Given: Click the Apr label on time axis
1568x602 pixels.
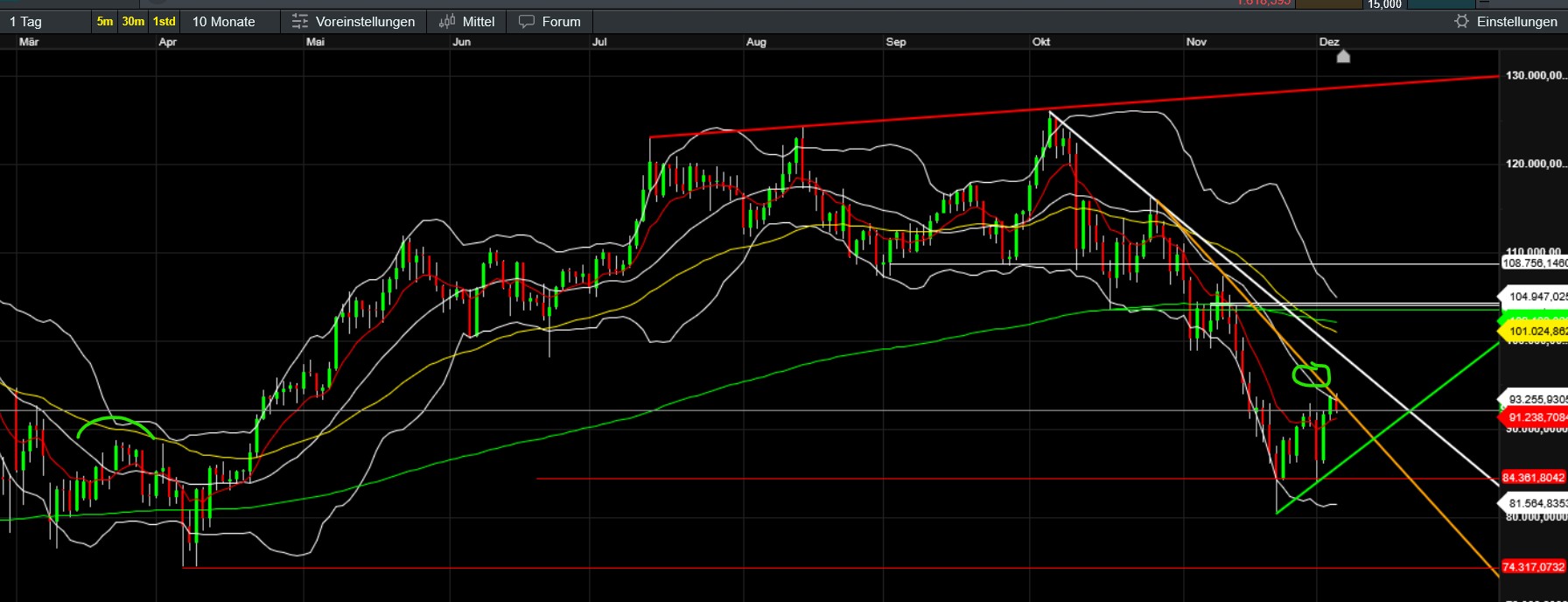Looking at the screenshot, I should 167,42.
